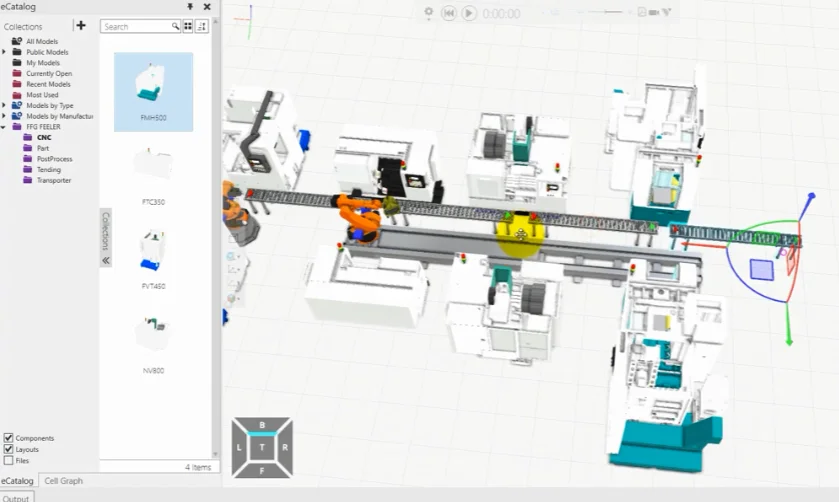839x502 pixels.
Task: Switch catalog to thumbnail grid view
Action: coord(188,26)
